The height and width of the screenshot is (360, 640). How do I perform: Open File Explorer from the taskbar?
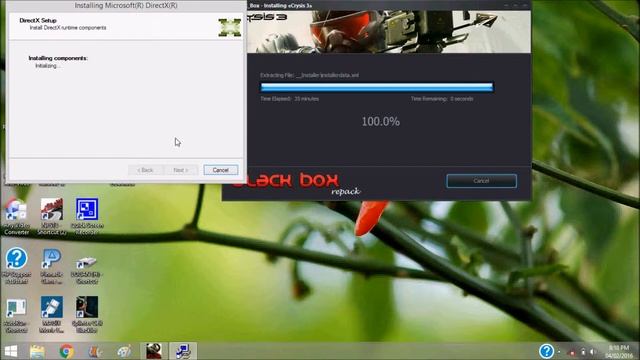pos(37,351)
